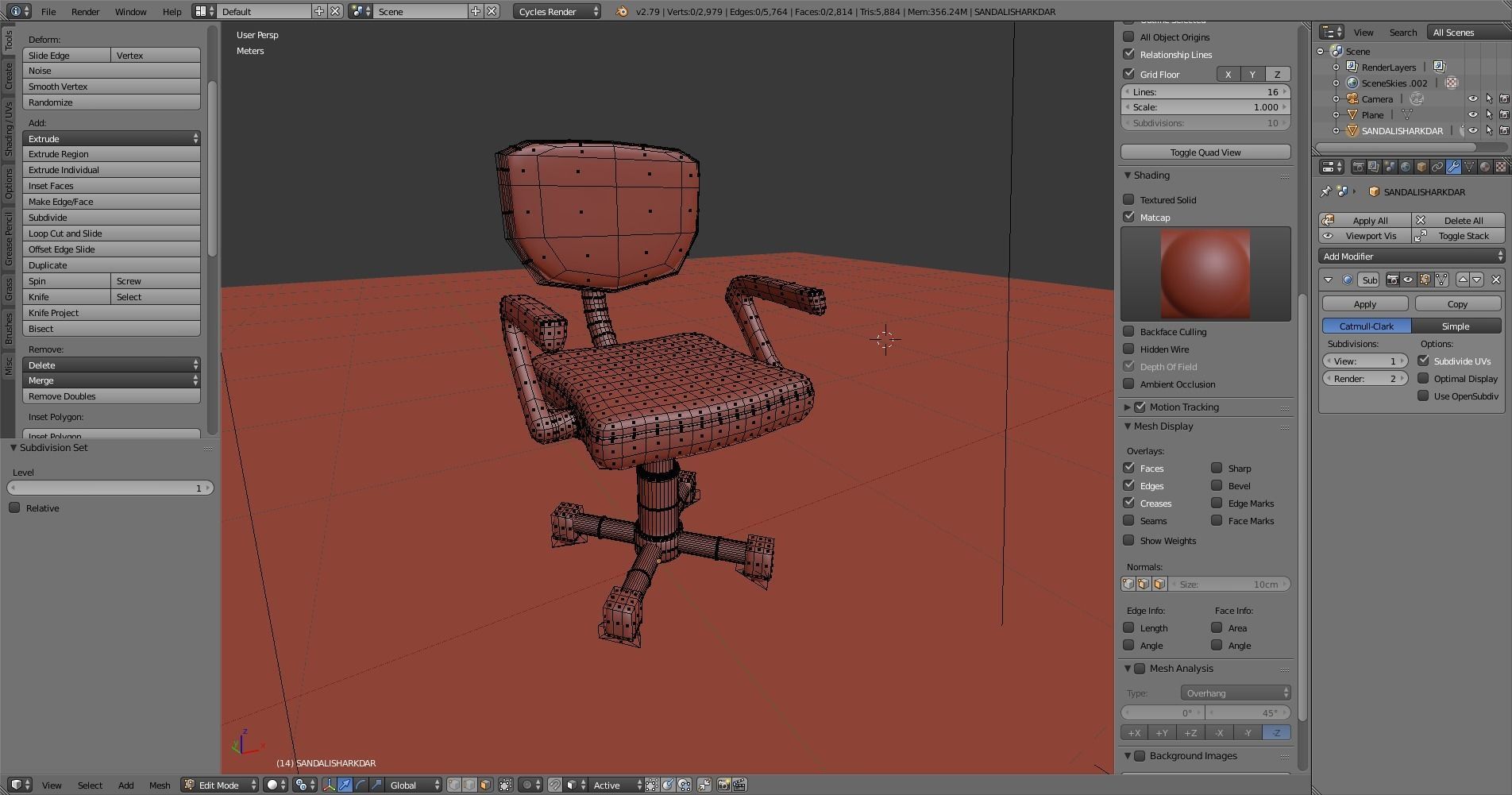The image size is (1512, 795).
Task: Toggle the 3D manipulator axes icon
Action: [329, 785]
